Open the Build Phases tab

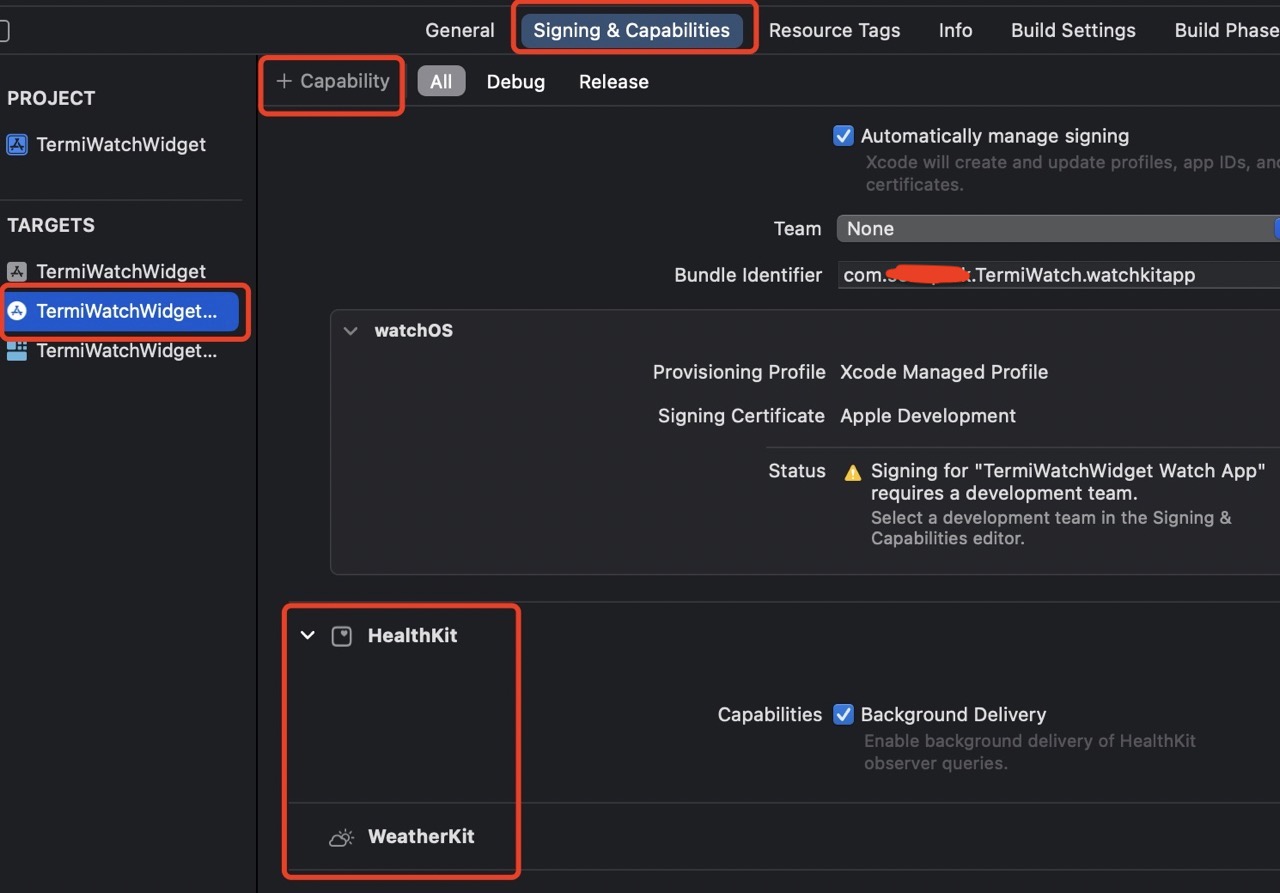tap(1226, 30)
